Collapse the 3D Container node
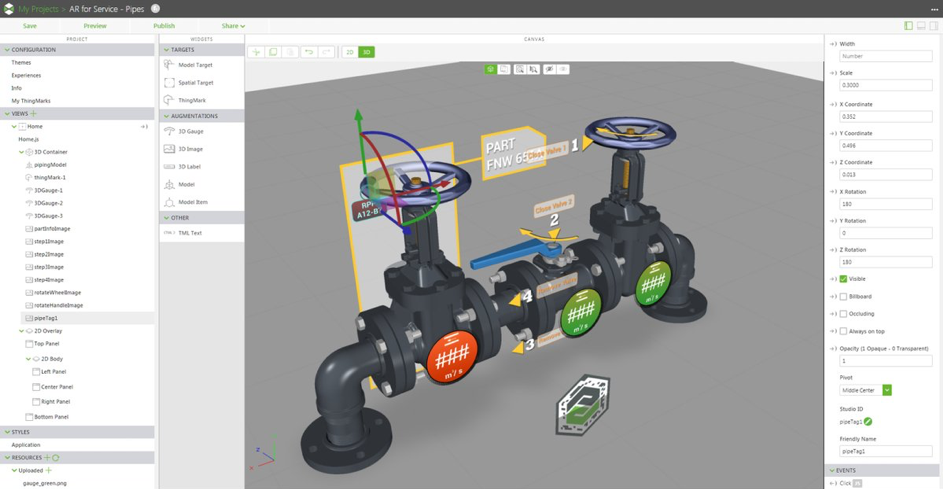This screenshot has height=489, width=943. [x=22, y=152]
